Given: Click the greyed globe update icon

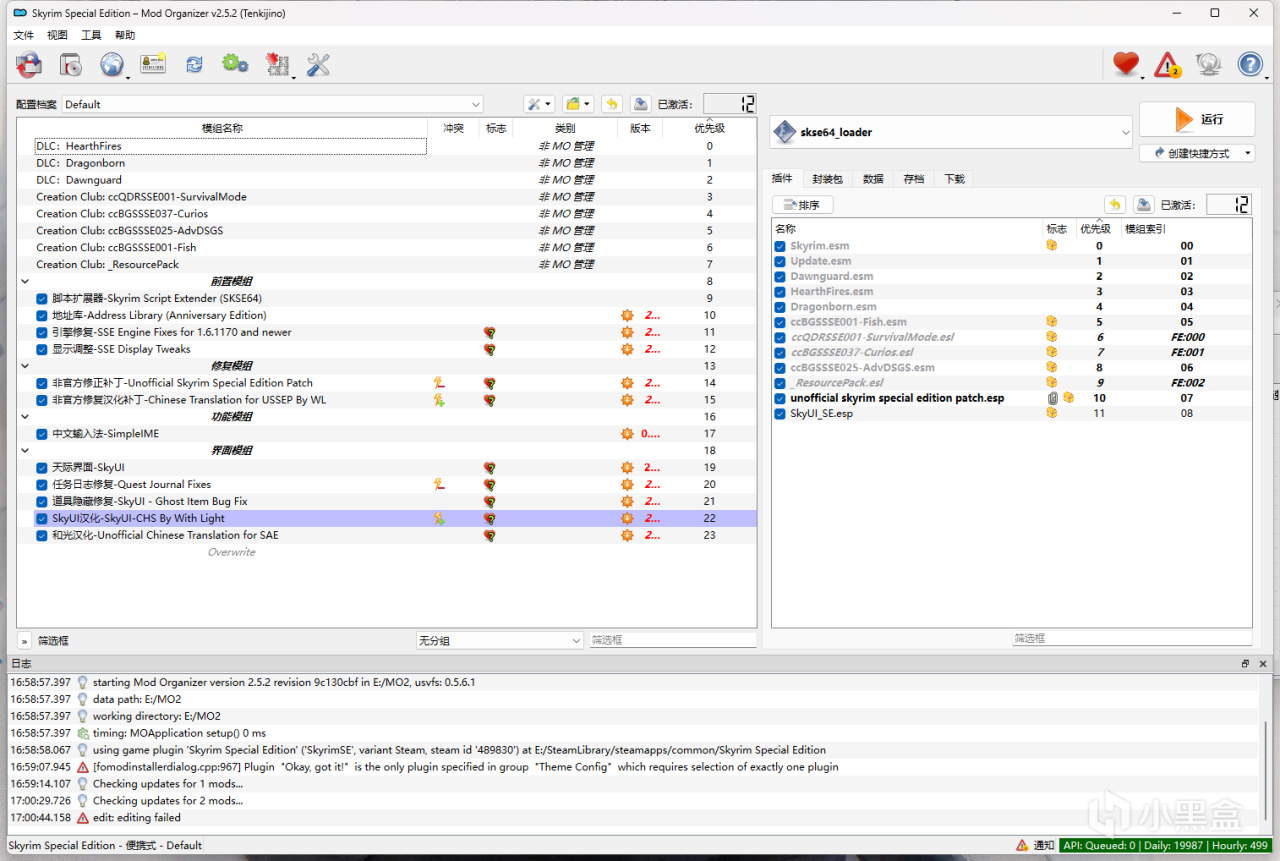Looking at the screenshot, I should pos(1209,65).
